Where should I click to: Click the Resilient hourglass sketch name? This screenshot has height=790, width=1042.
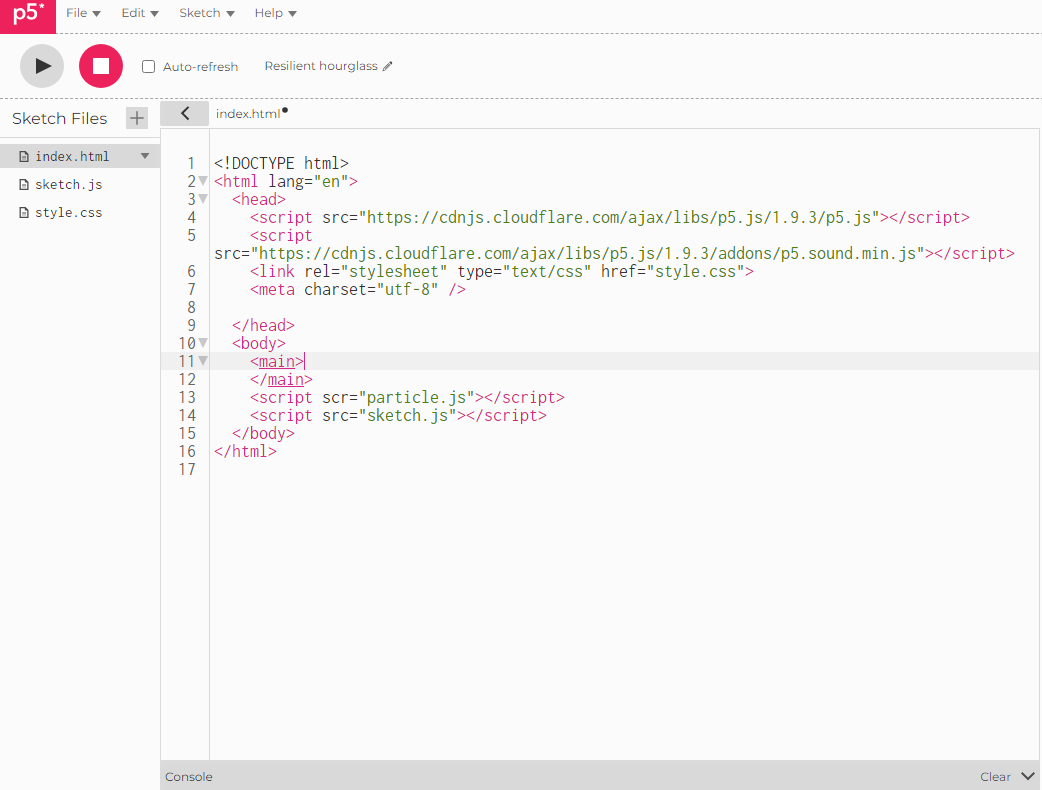pos(321,66)
